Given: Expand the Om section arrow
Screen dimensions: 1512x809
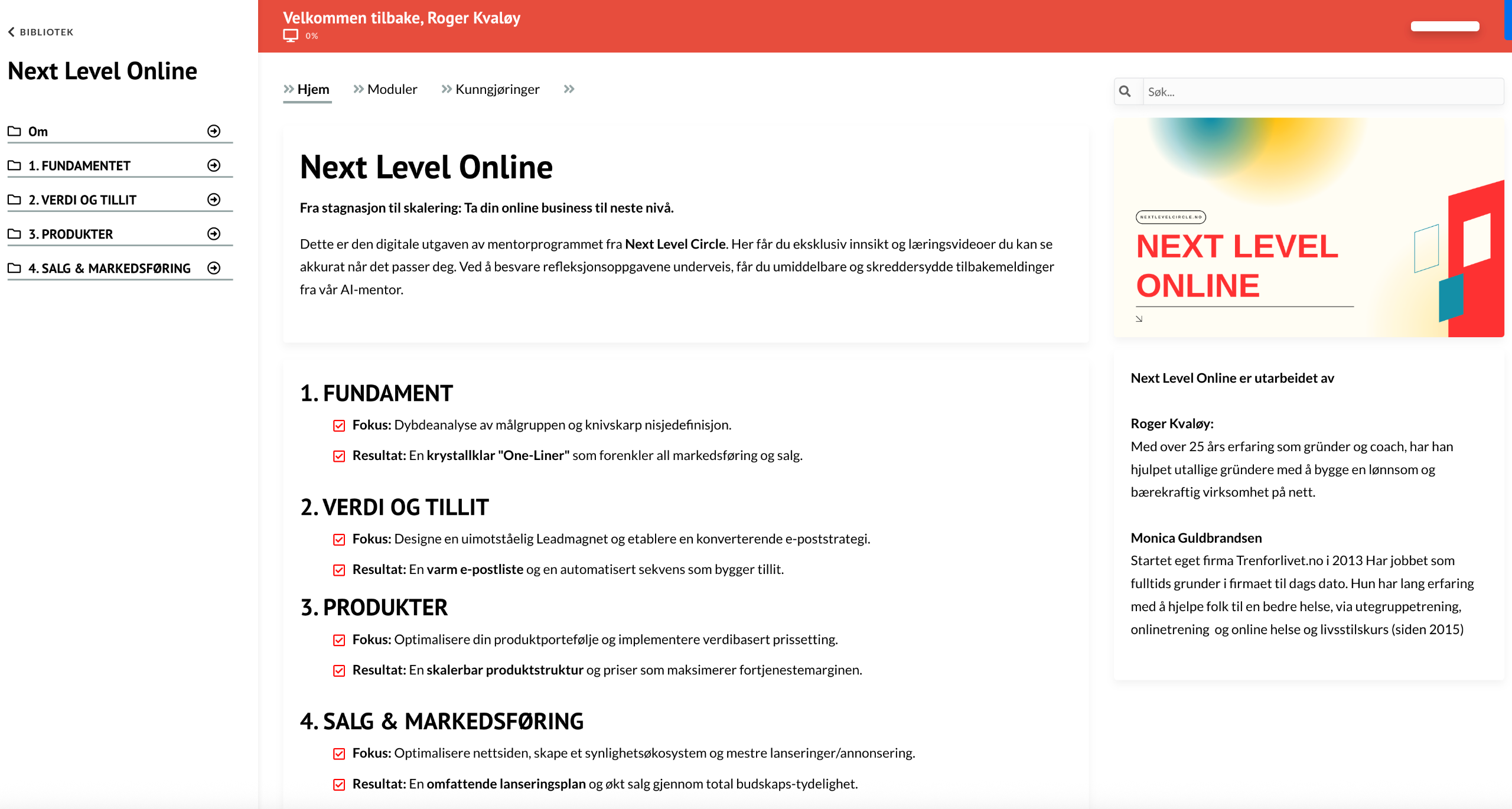Looking at the screenshot, I should 214,131.
